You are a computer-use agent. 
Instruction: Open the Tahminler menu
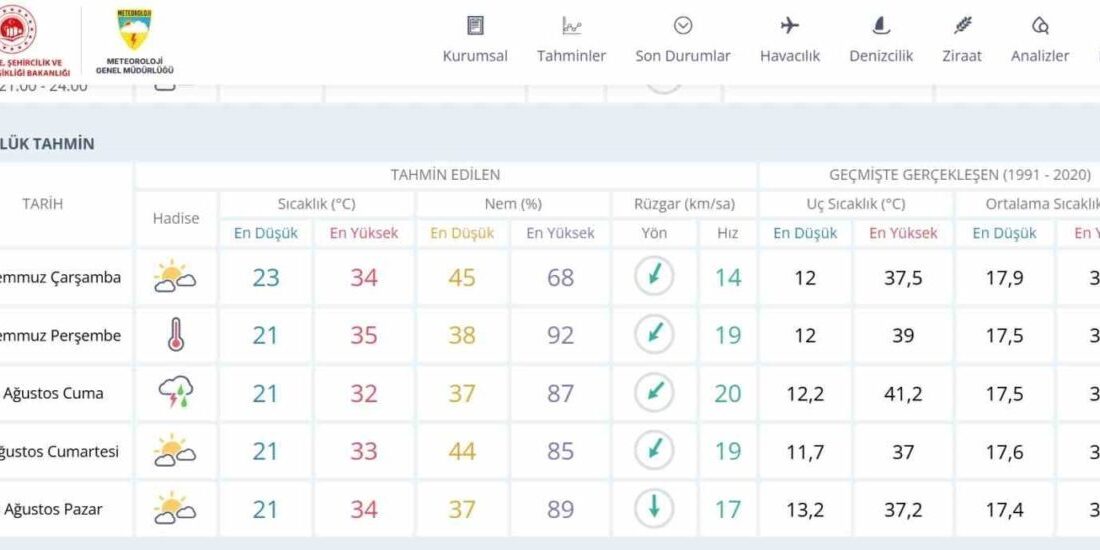(571, 56)
